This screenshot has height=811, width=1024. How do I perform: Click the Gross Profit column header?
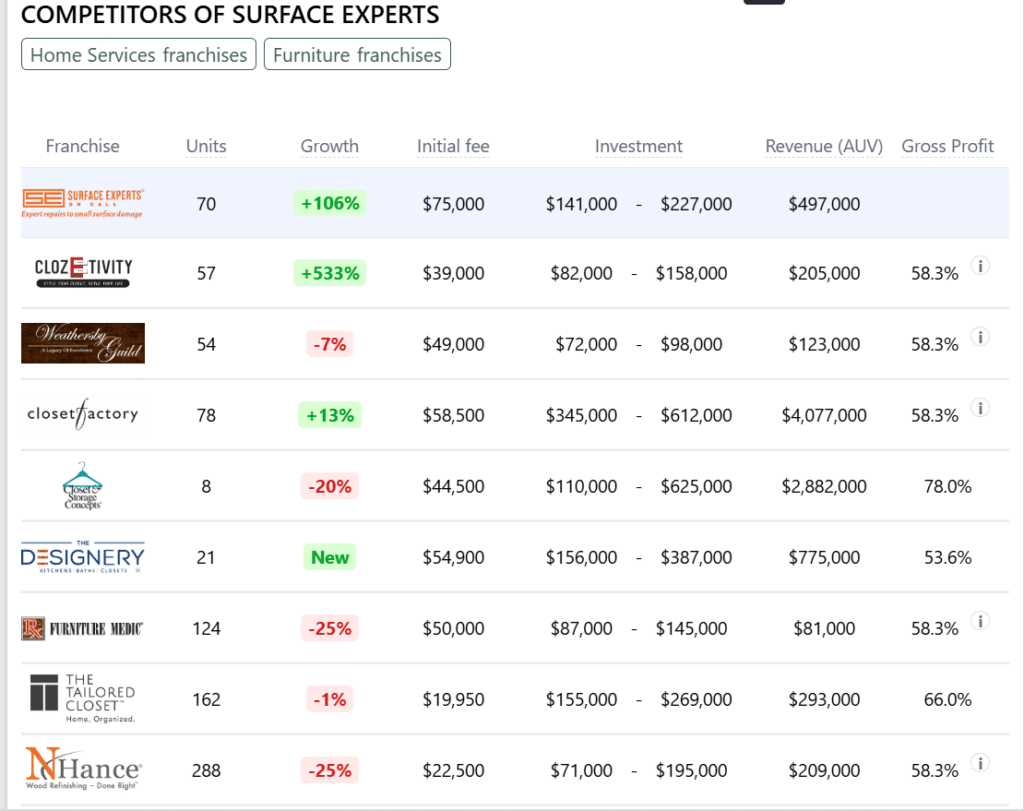[948, 146]
